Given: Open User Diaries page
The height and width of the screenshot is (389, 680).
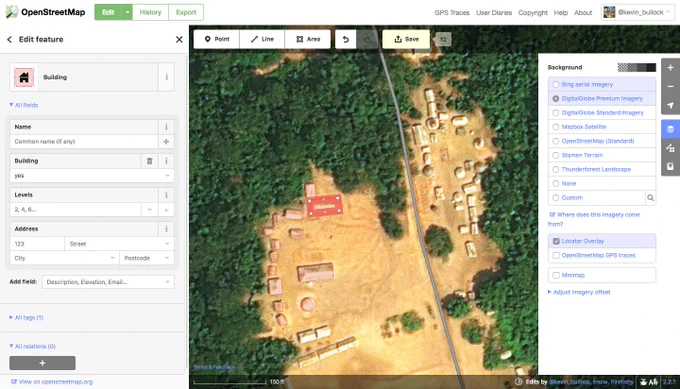Looking at the screenshot, I should tap(494, 13).
